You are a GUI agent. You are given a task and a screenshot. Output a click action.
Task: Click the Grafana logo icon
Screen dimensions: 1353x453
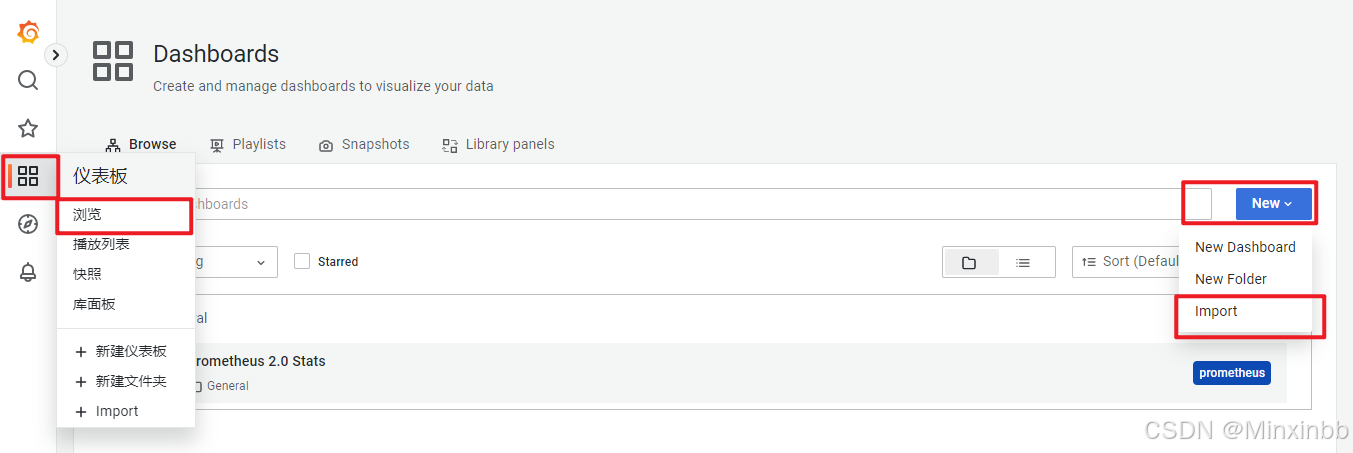tap(28, 32)
